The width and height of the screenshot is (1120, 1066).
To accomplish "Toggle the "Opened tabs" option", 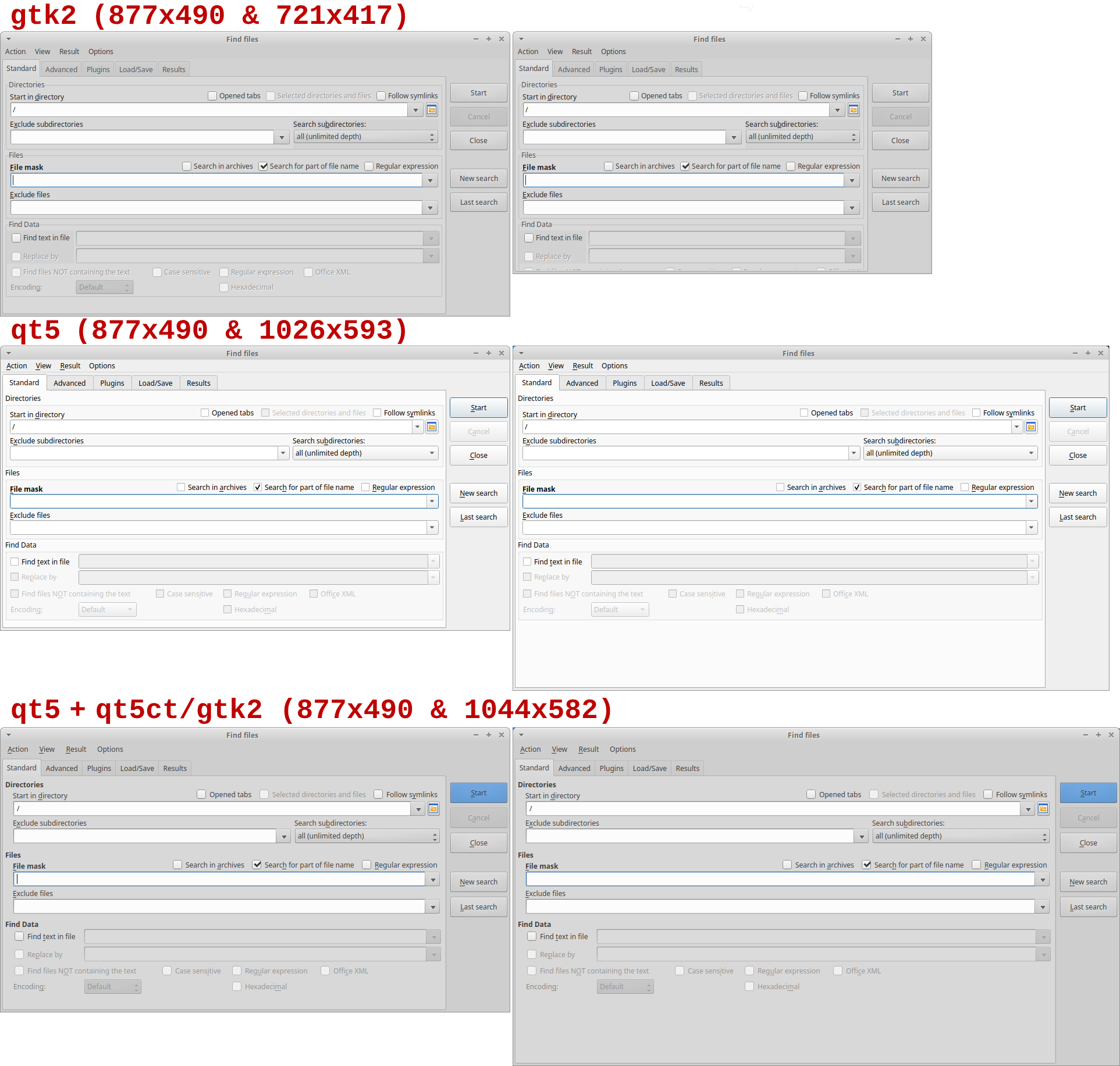I will pyautogui.click(x=212, y=95).
